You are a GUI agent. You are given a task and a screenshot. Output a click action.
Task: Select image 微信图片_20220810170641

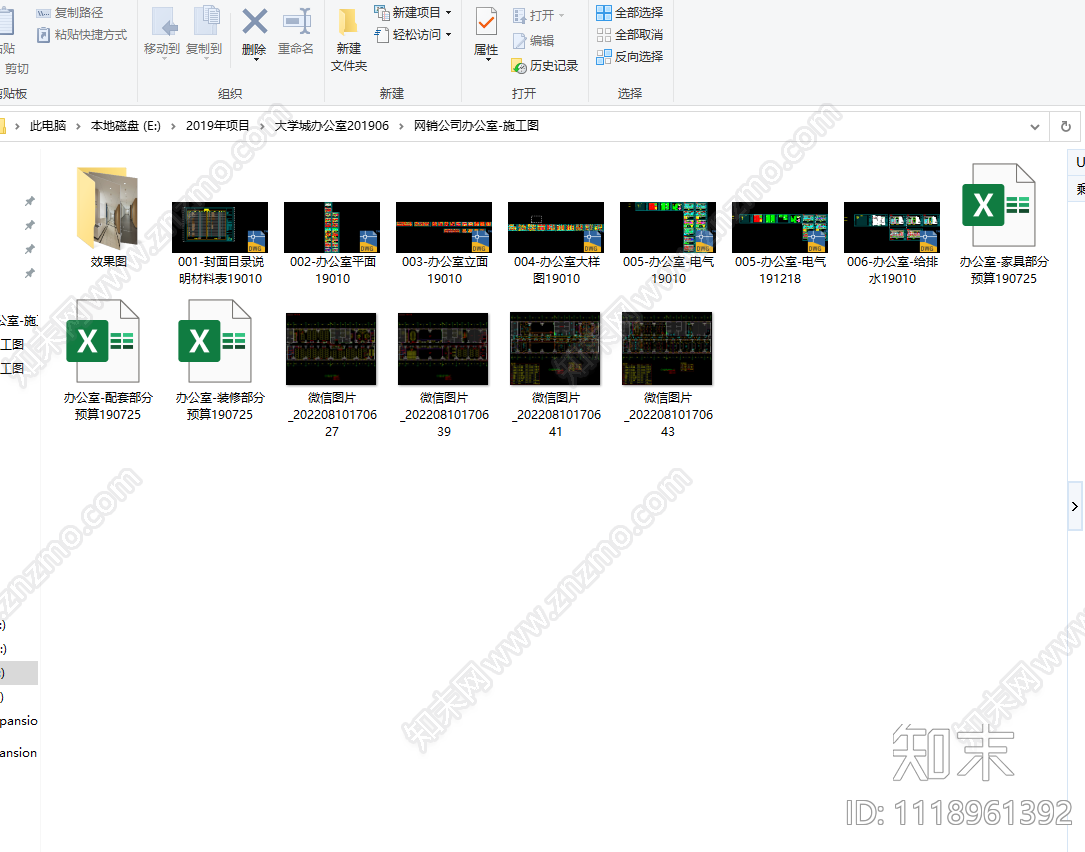tap(556, 374)
